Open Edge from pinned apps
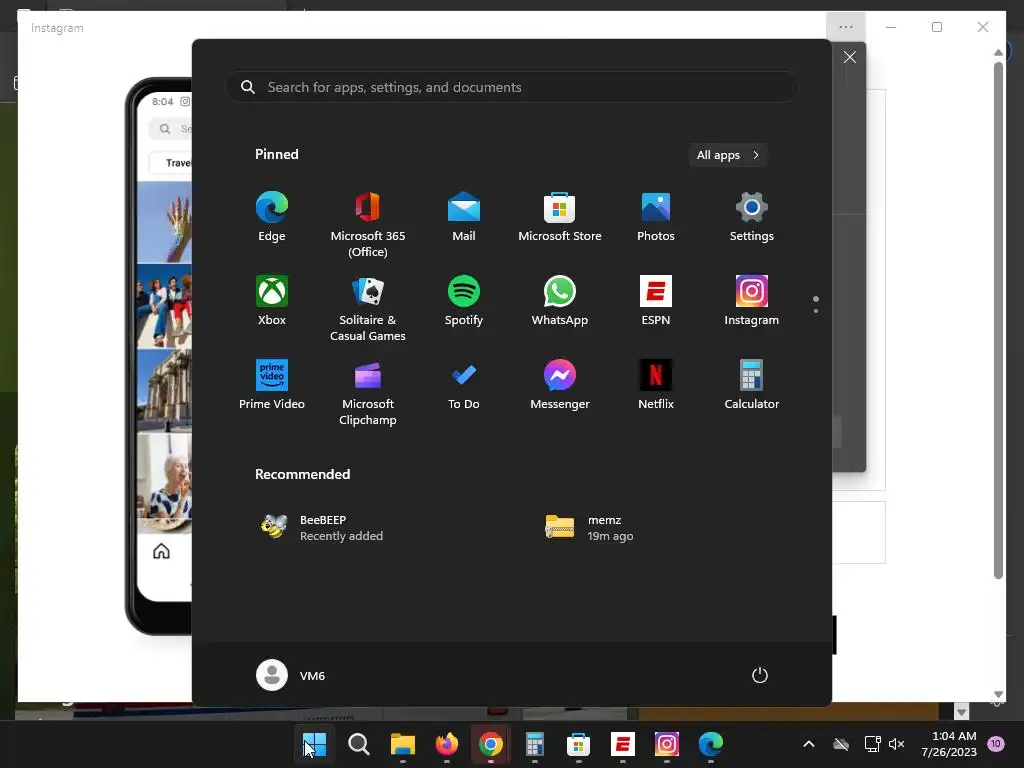This screenshot has width=1024, height=768. pos(272,217)
